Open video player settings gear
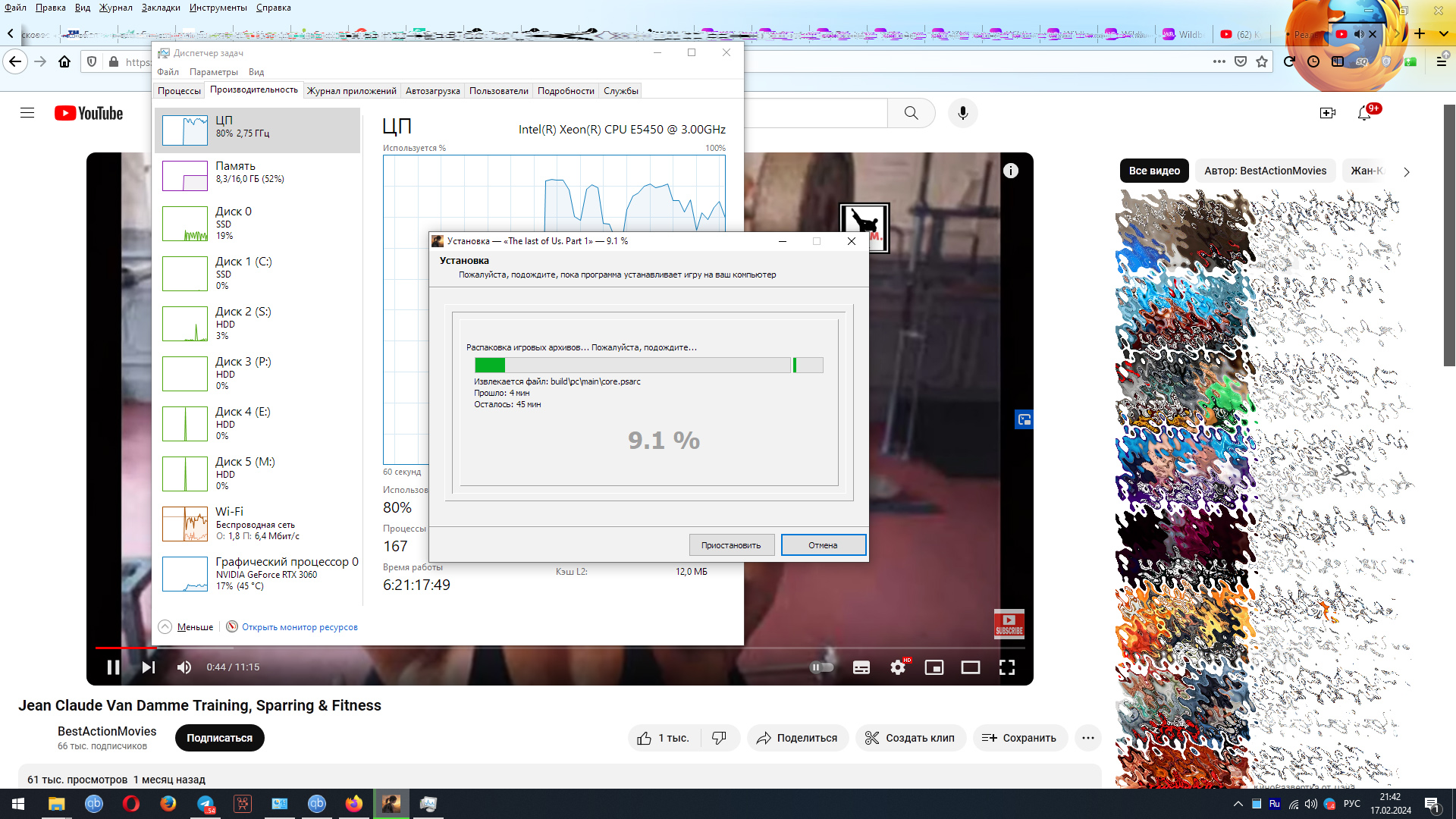This screenshot has height=819, width=1456. (898, 667)
